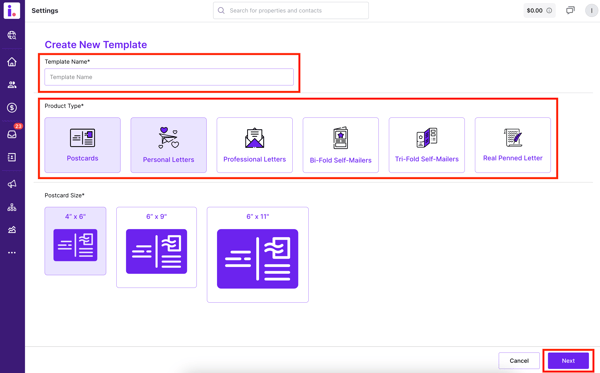Select Real Penned Letter product type
The width and height of the screenshot is (600, 373).
coord(513,145)
